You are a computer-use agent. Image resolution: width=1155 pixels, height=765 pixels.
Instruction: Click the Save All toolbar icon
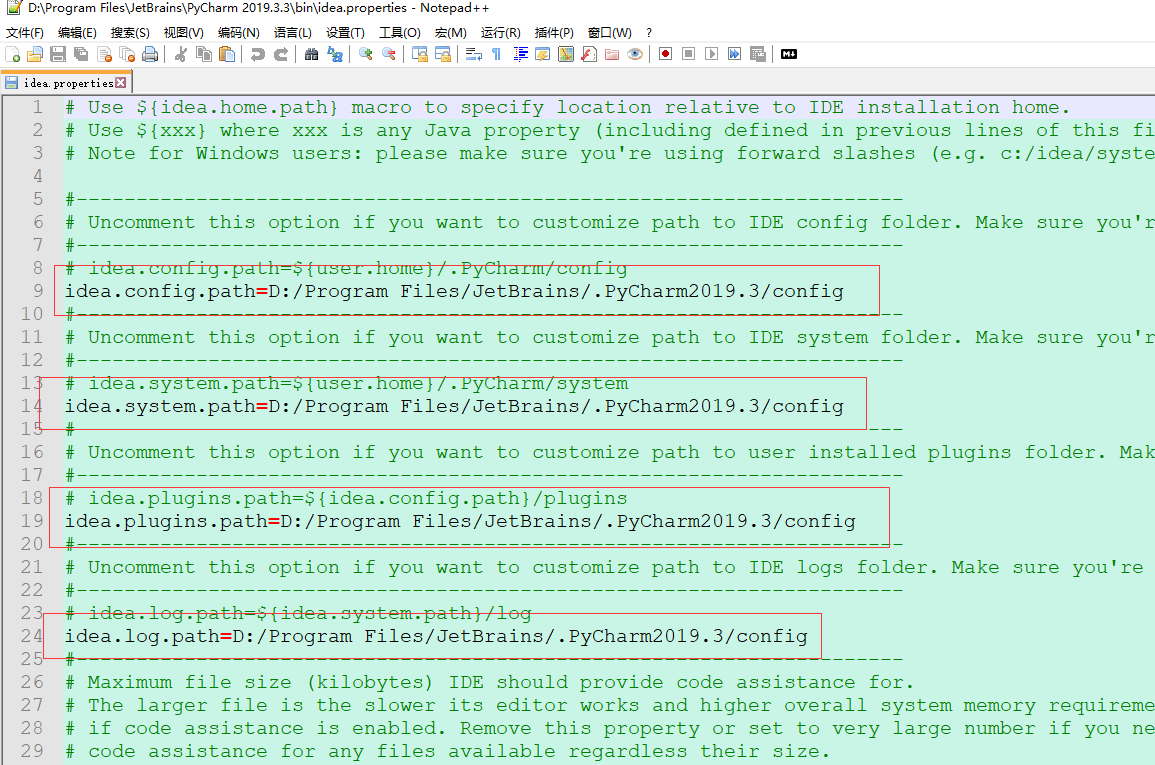click(82, 54)
